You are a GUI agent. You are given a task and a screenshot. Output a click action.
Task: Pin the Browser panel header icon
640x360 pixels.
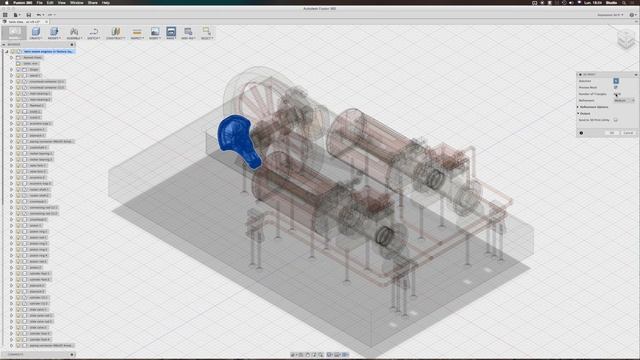[x=72, y=44]
